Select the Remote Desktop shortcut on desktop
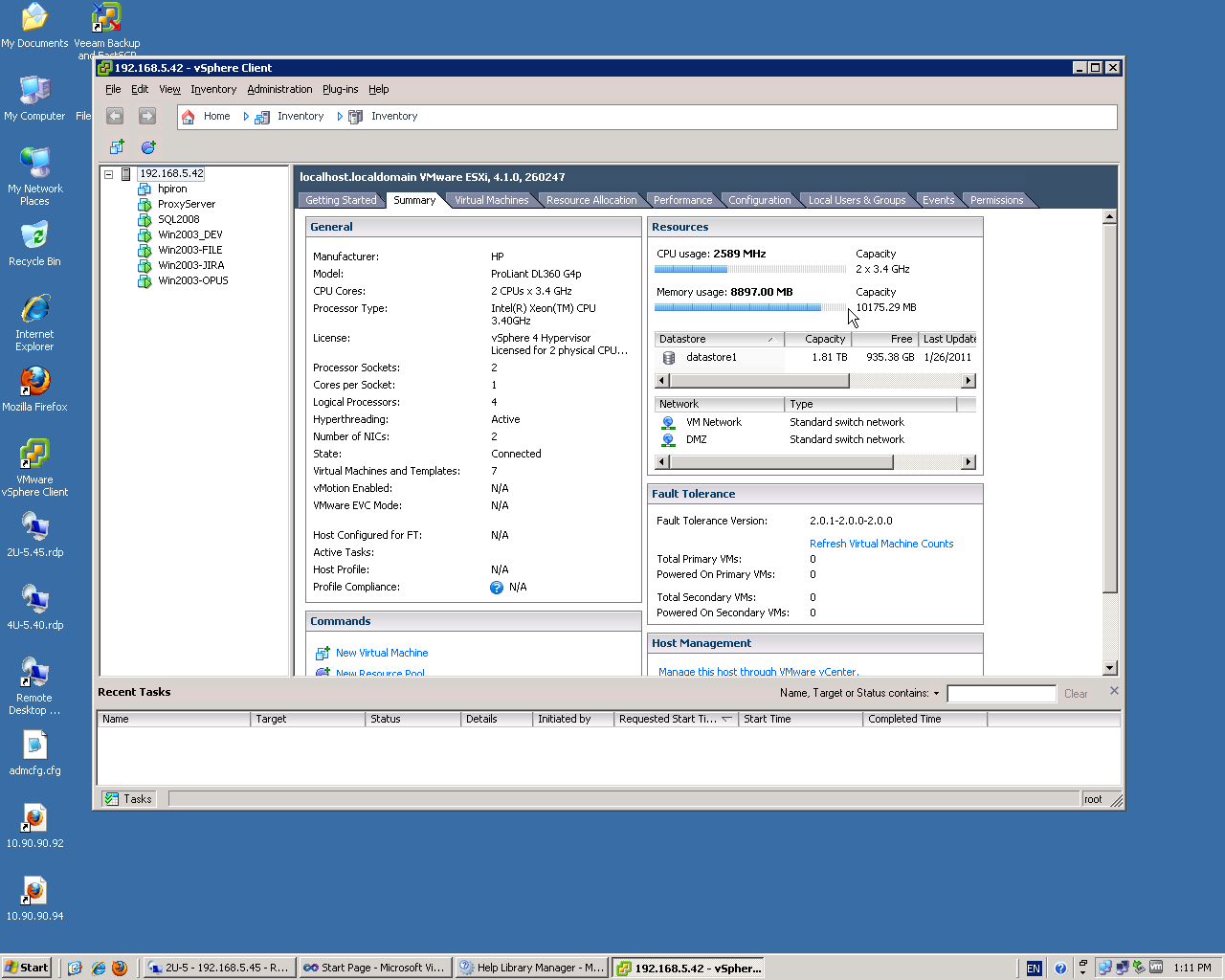The width and height of the screenshot is (1225, 980). (34, 686)
